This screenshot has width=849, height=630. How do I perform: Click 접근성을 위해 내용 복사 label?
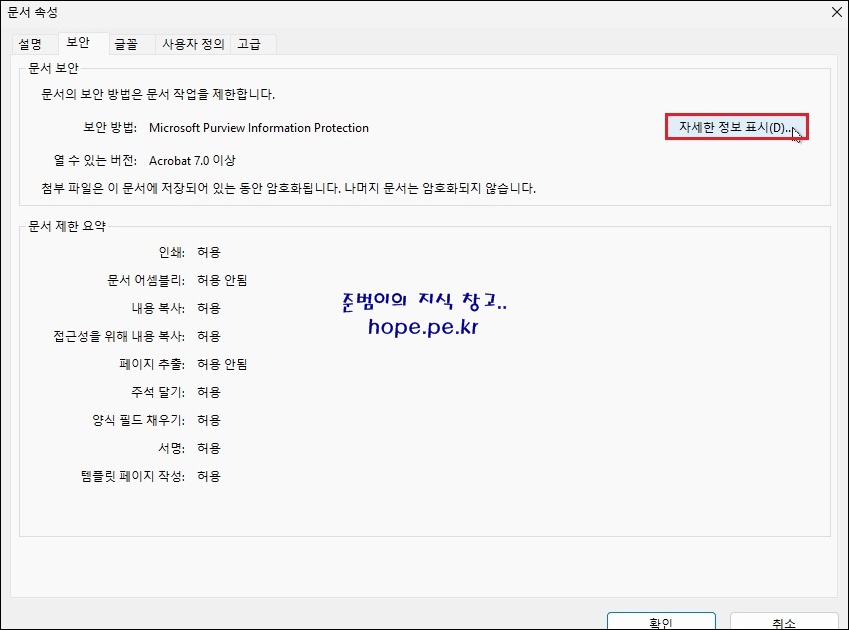[119, 336]
